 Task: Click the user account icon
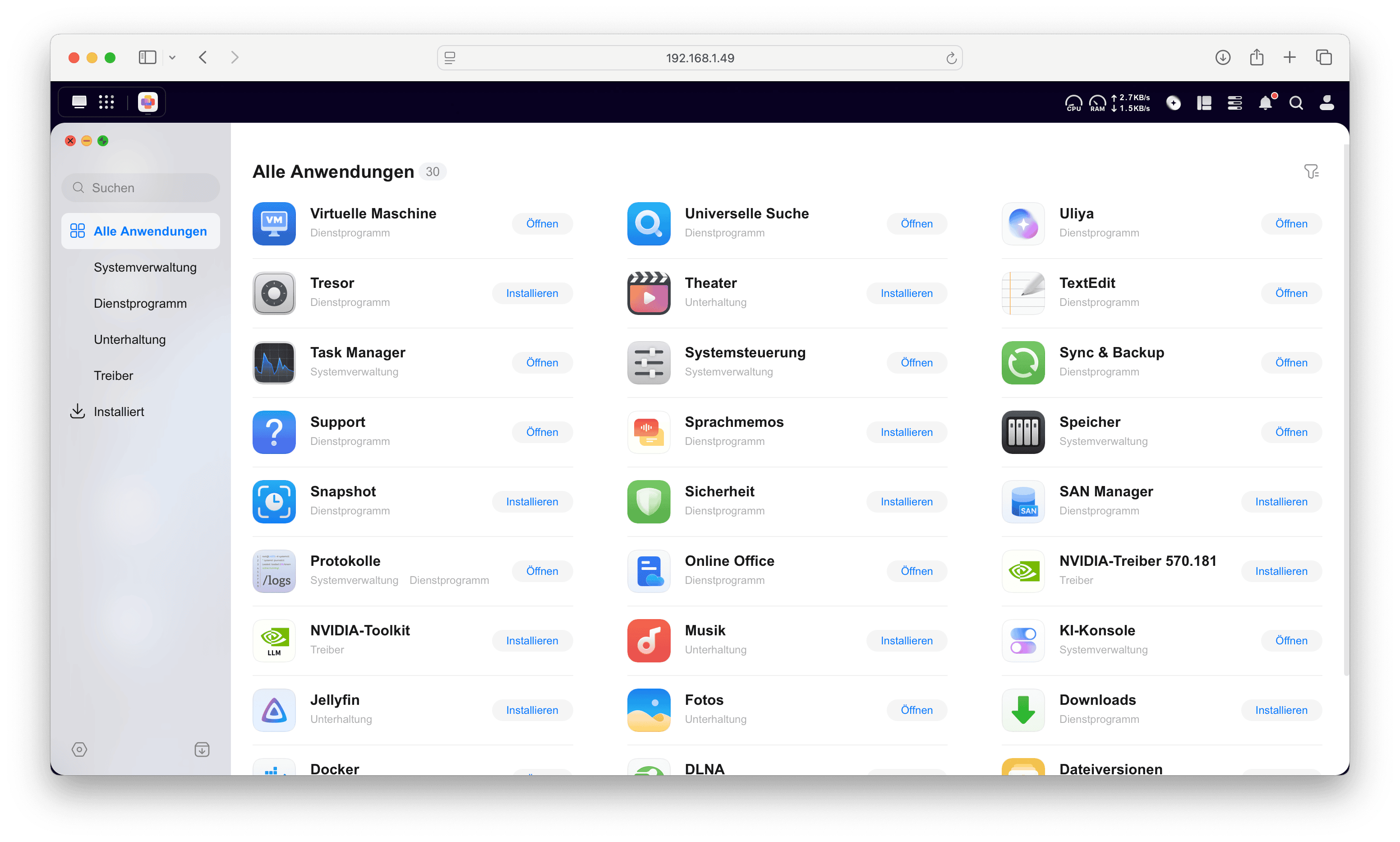(x=1326, y=103)
